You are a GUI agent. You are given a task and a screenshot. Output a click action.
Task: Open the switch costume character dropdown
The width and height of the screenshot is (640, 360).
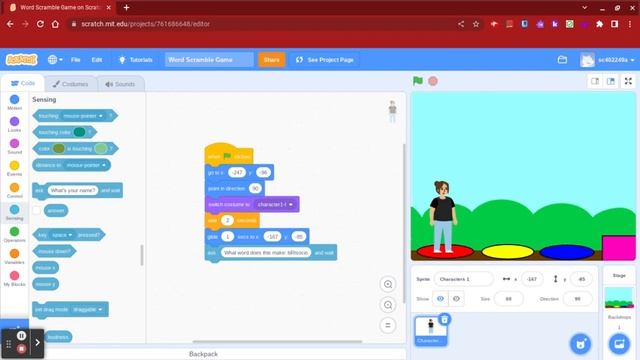point(275,204)
